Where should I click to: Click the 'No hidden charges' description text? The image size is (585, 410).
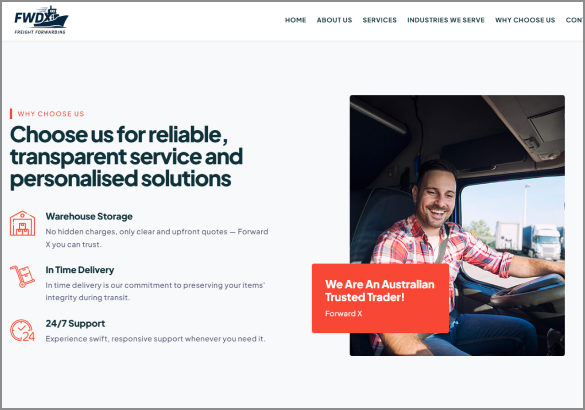point(157,238)
